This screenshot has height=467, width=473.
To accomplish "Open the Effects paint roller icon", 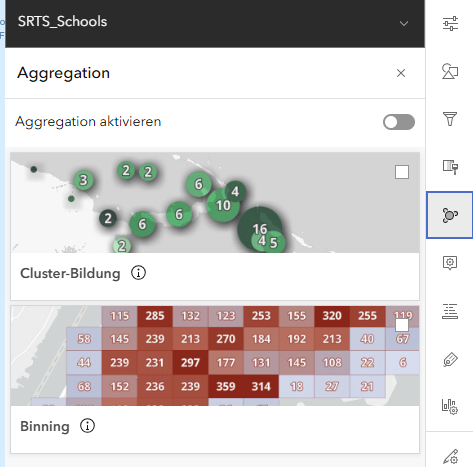I will (x=450, y=167).
